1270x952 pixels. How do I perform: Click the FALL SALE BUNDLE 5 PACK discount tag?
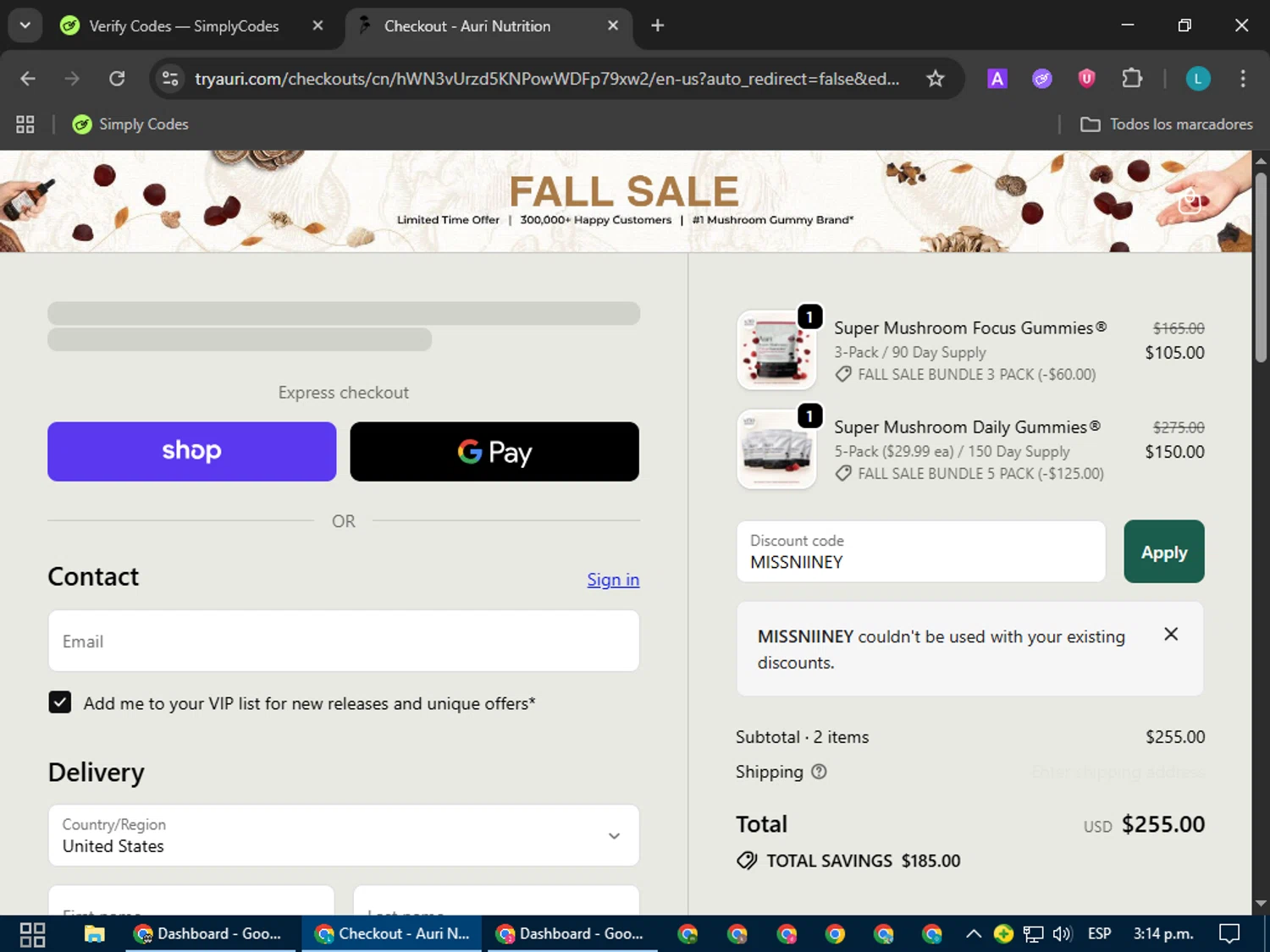969,474
